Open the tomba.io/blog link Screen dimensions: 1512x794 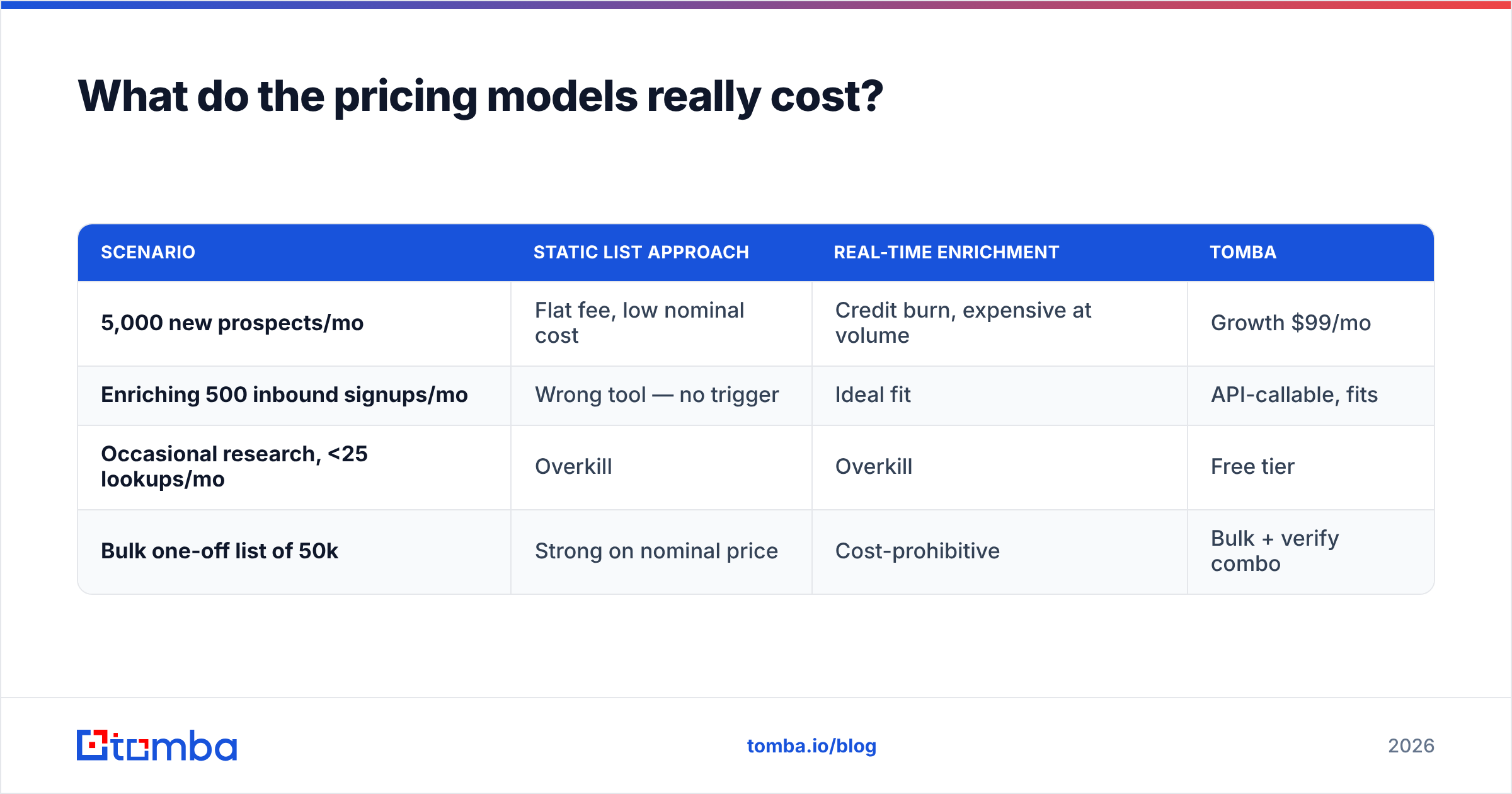[811, 745]
